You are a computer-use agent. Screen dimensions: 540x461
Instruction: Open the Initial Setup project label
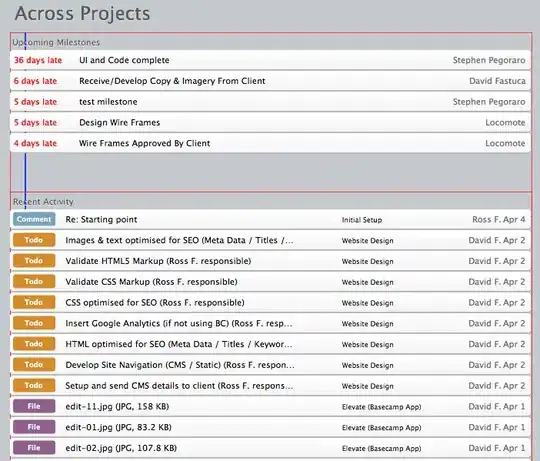(362, 220)
